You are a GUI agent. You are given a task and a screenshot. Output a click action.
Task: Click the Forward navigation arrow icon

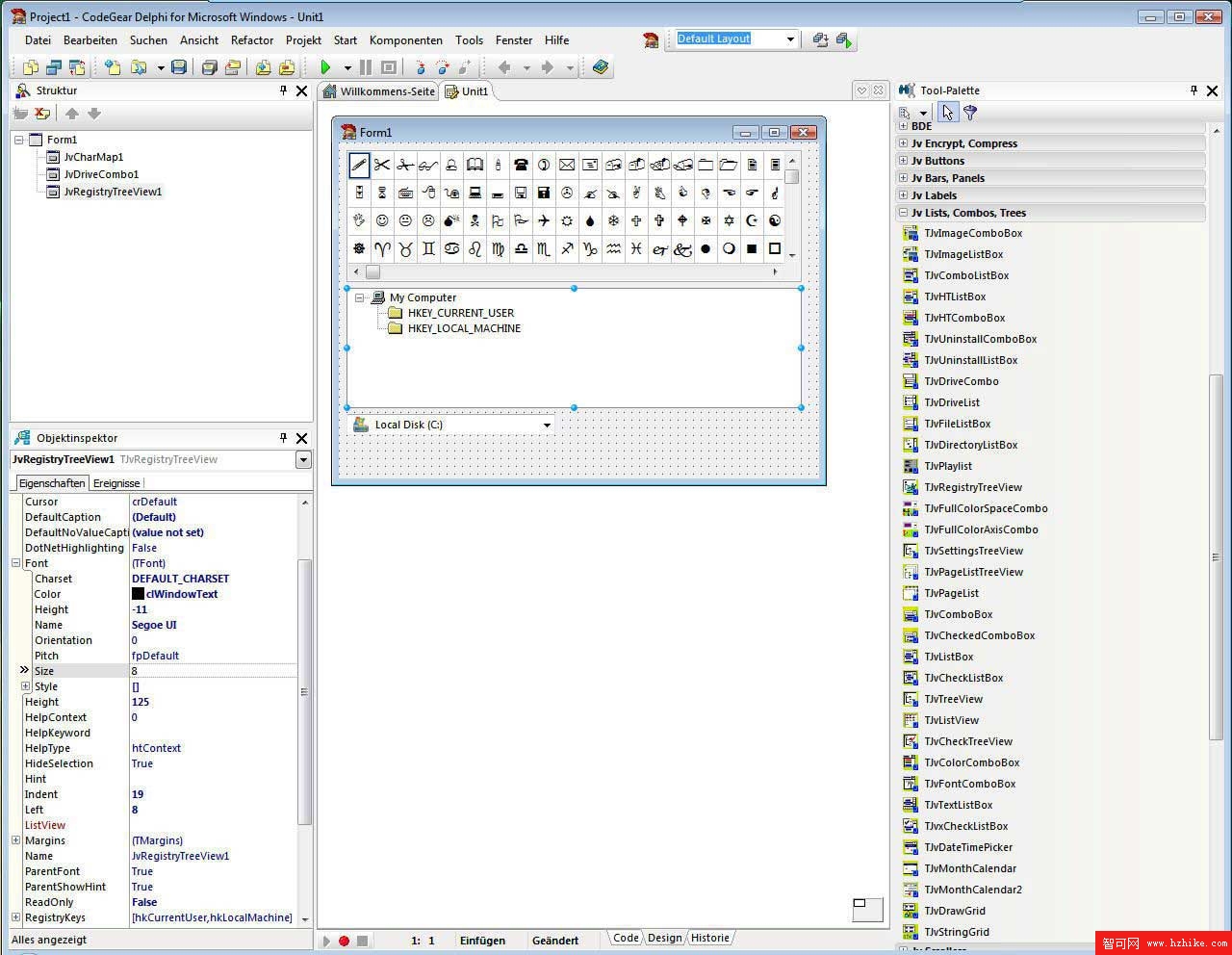click(x=548, y=67)
